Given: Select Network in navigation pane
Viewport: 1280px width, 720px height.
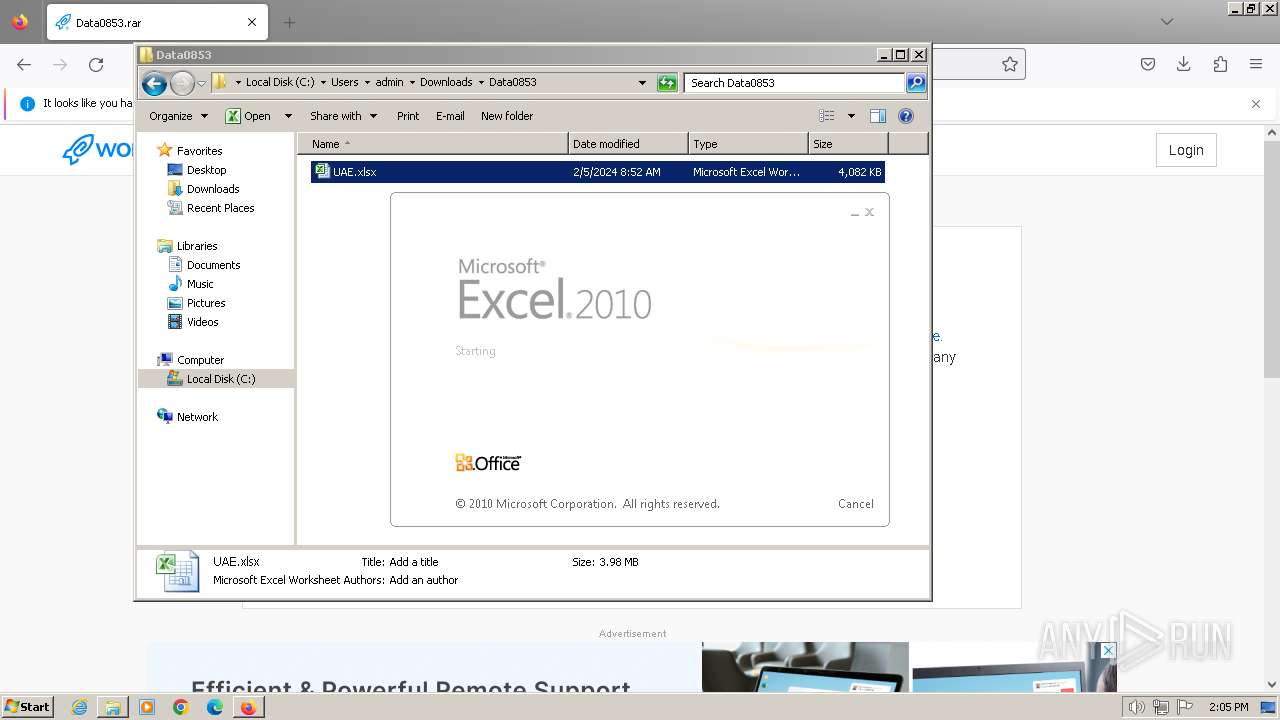Looking at the screenshot, I should click(197, 417).
